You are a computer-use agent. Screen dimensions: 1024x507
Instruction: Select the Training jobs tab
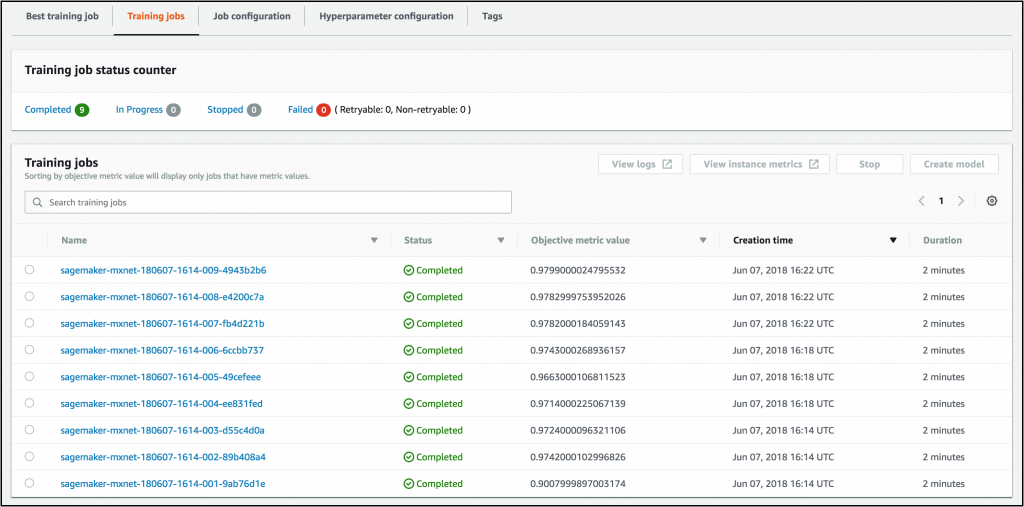coord(156,16)
